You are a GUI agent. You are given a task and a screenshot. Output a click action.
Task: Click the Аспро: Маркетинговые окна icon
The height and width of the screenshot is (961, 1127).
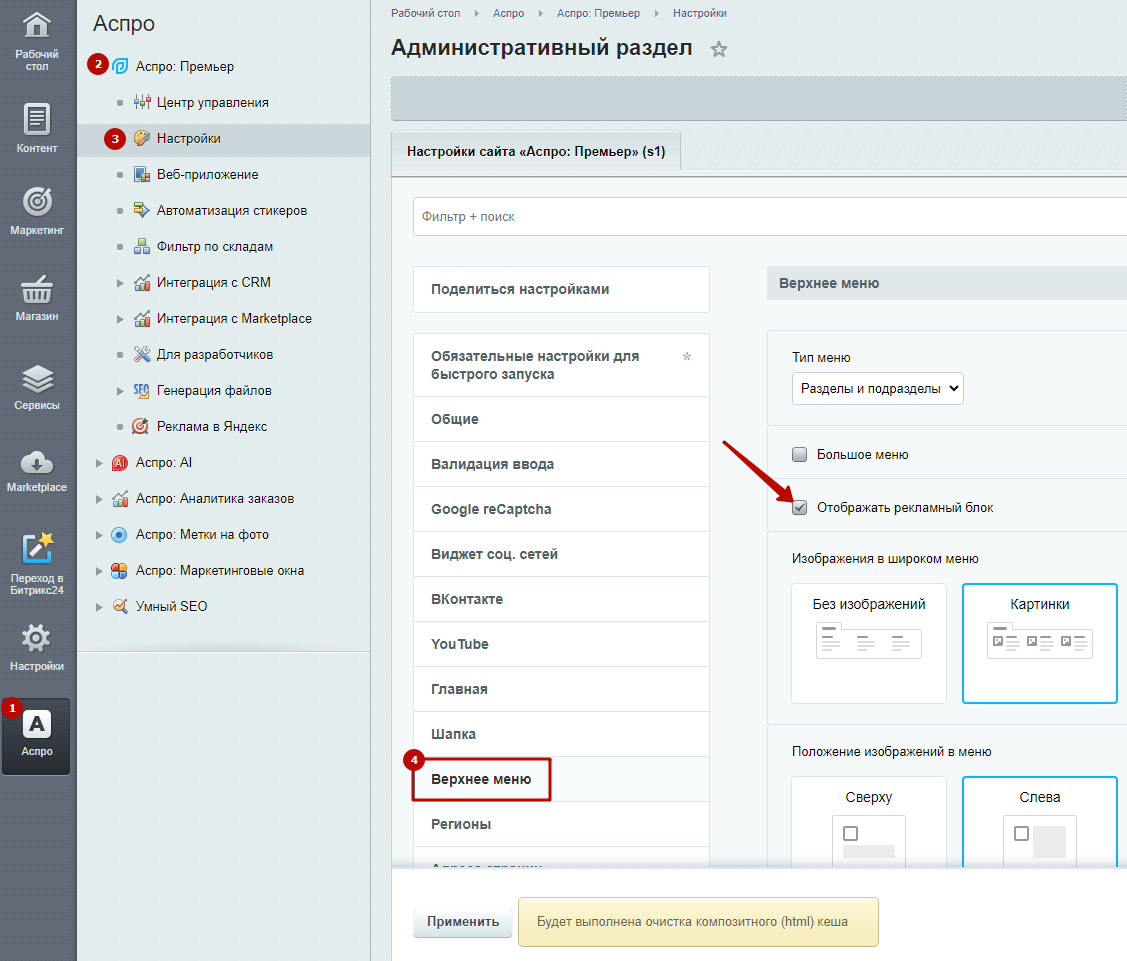[119, 570]
